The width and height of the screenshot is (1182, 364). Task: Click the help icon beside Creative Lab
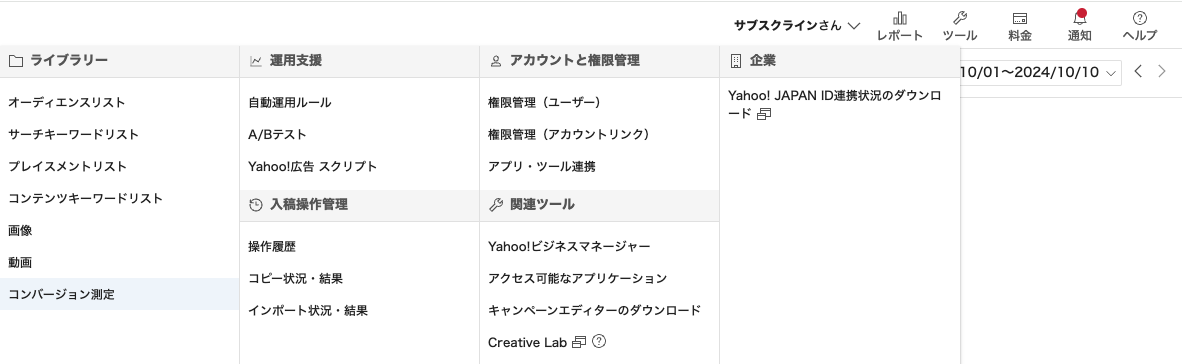point(599,342)
